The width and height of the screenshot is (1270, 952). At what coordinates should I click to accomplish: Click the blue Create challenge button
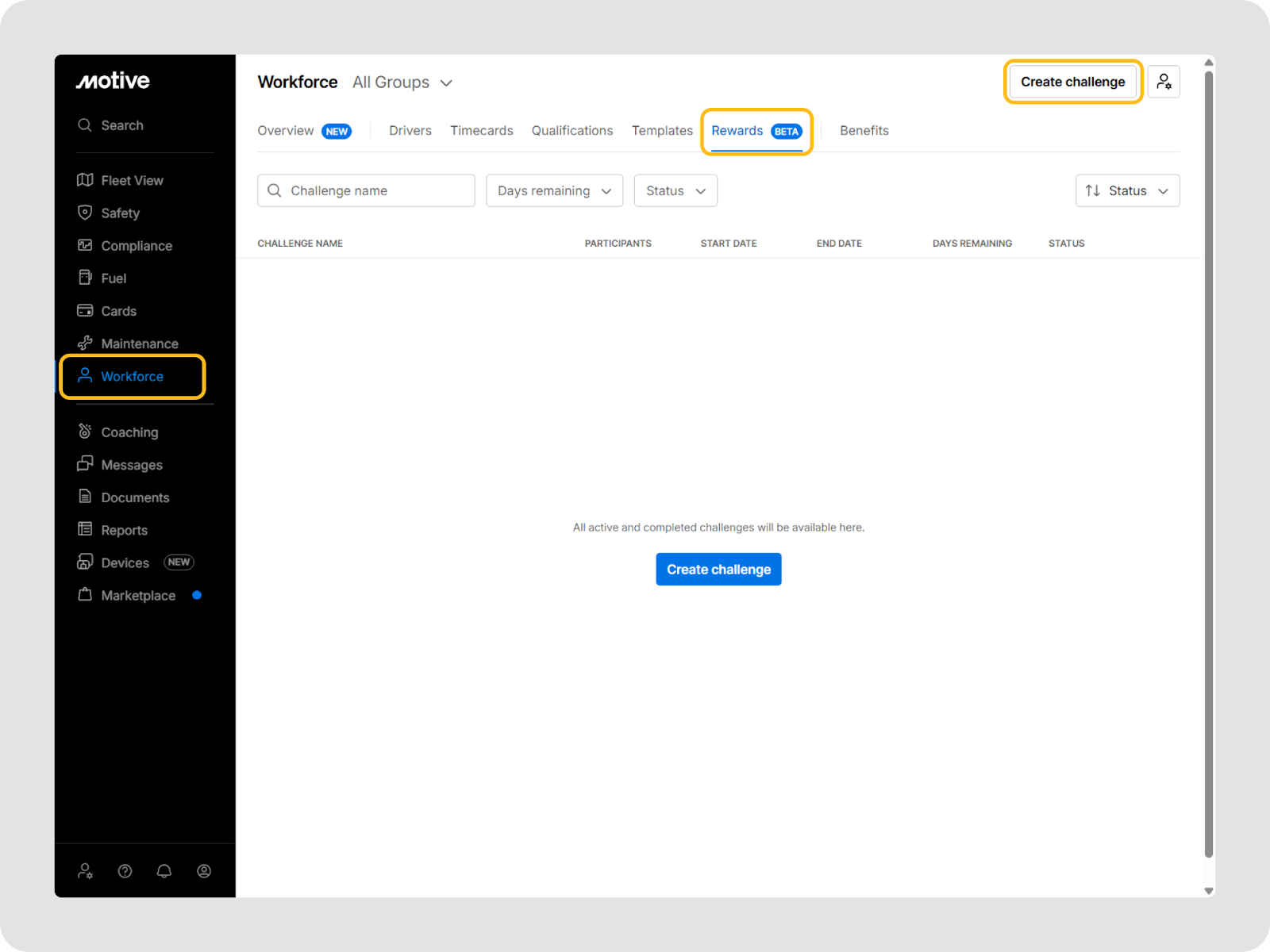[718, 570]
